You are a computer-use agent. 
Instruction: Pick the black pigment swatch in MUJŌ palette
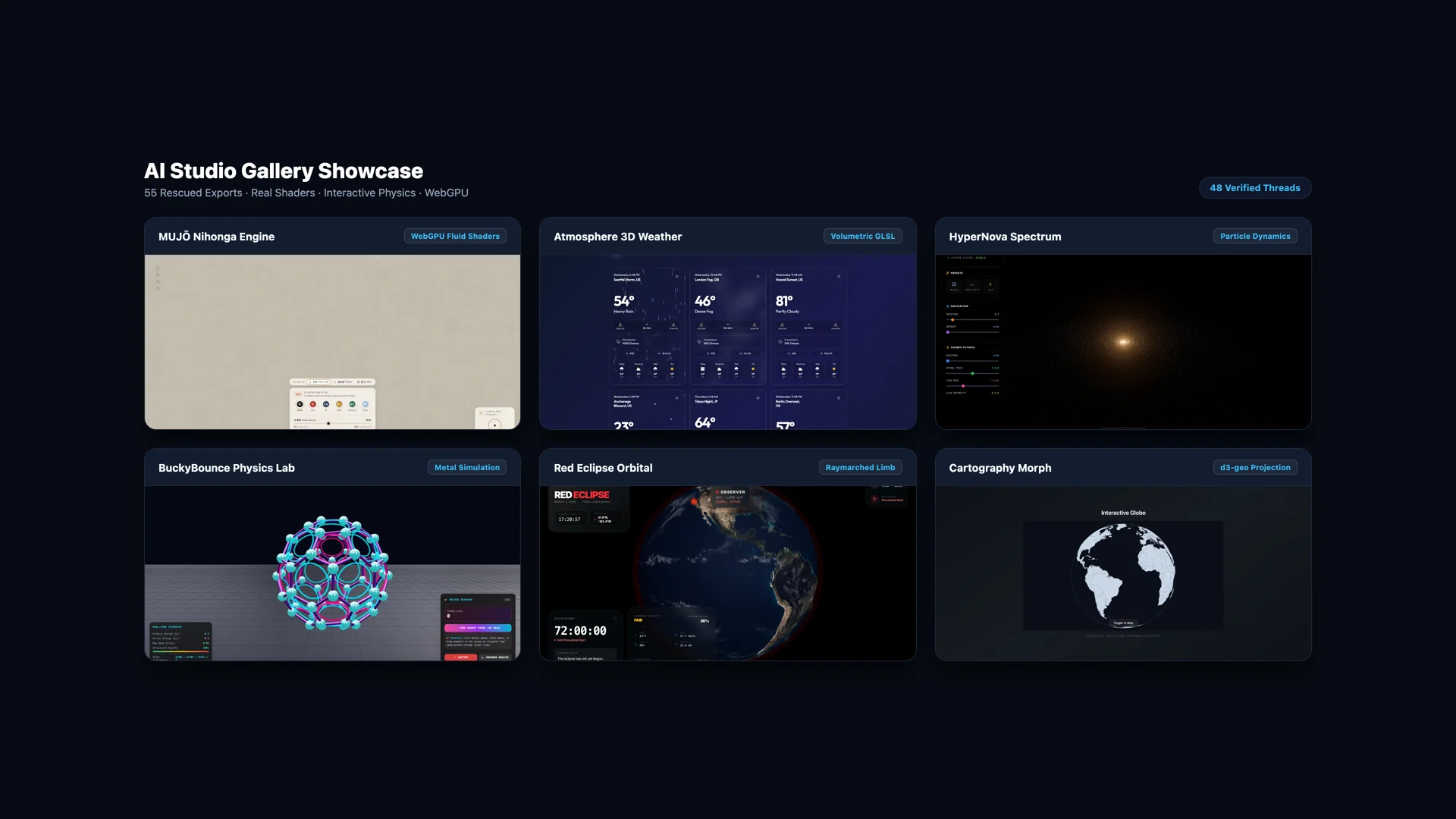pos(300,405)
